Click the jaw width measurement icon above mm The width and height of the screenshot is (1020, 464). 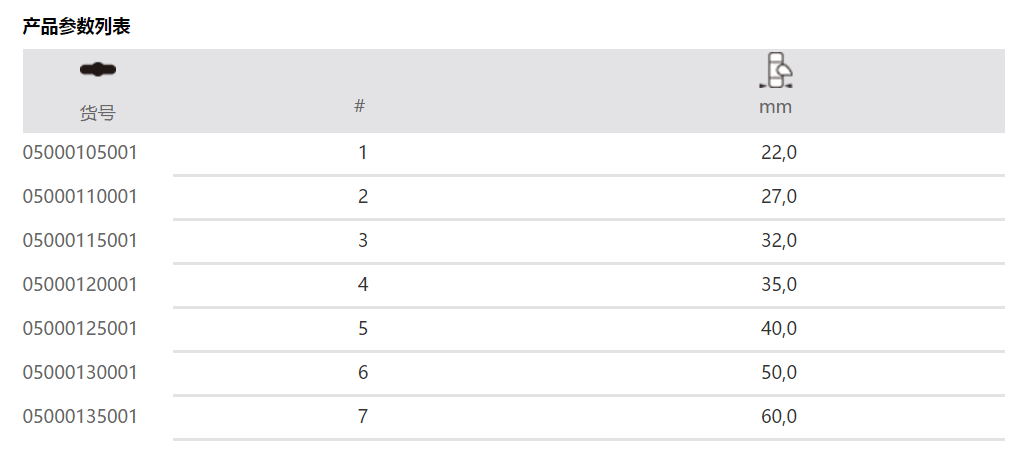coord(776,71)
